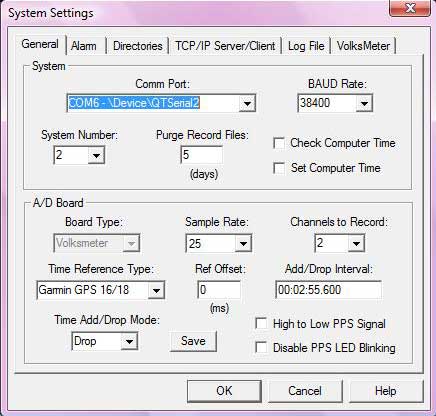
Task: Open the Directories tab
Action: pyautogui.click(x=138, y=46)
